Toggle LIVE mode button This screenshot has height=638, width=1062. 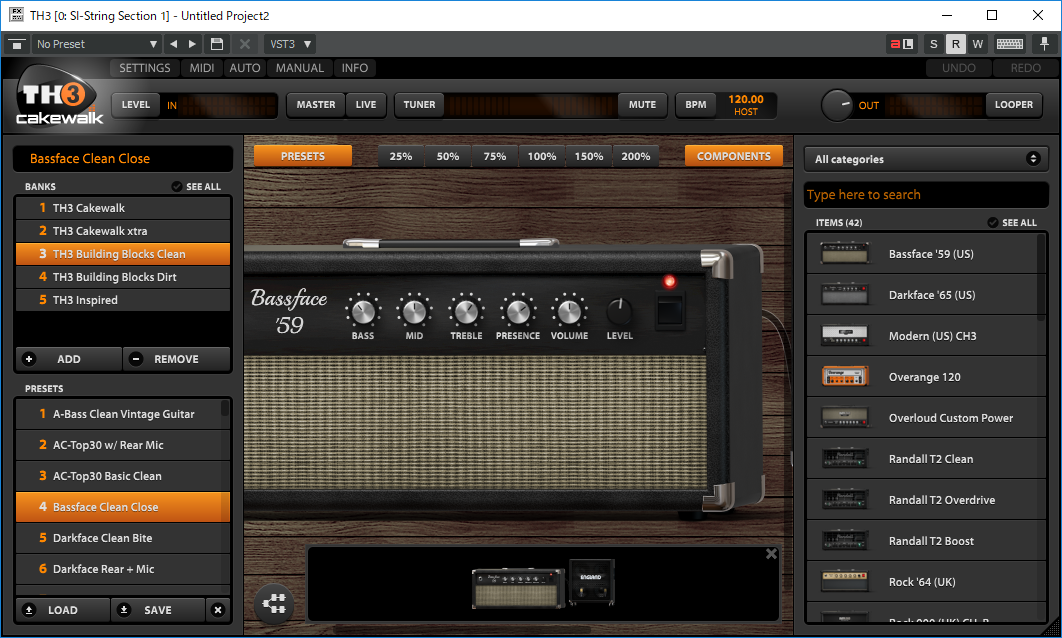pos(366,105)
